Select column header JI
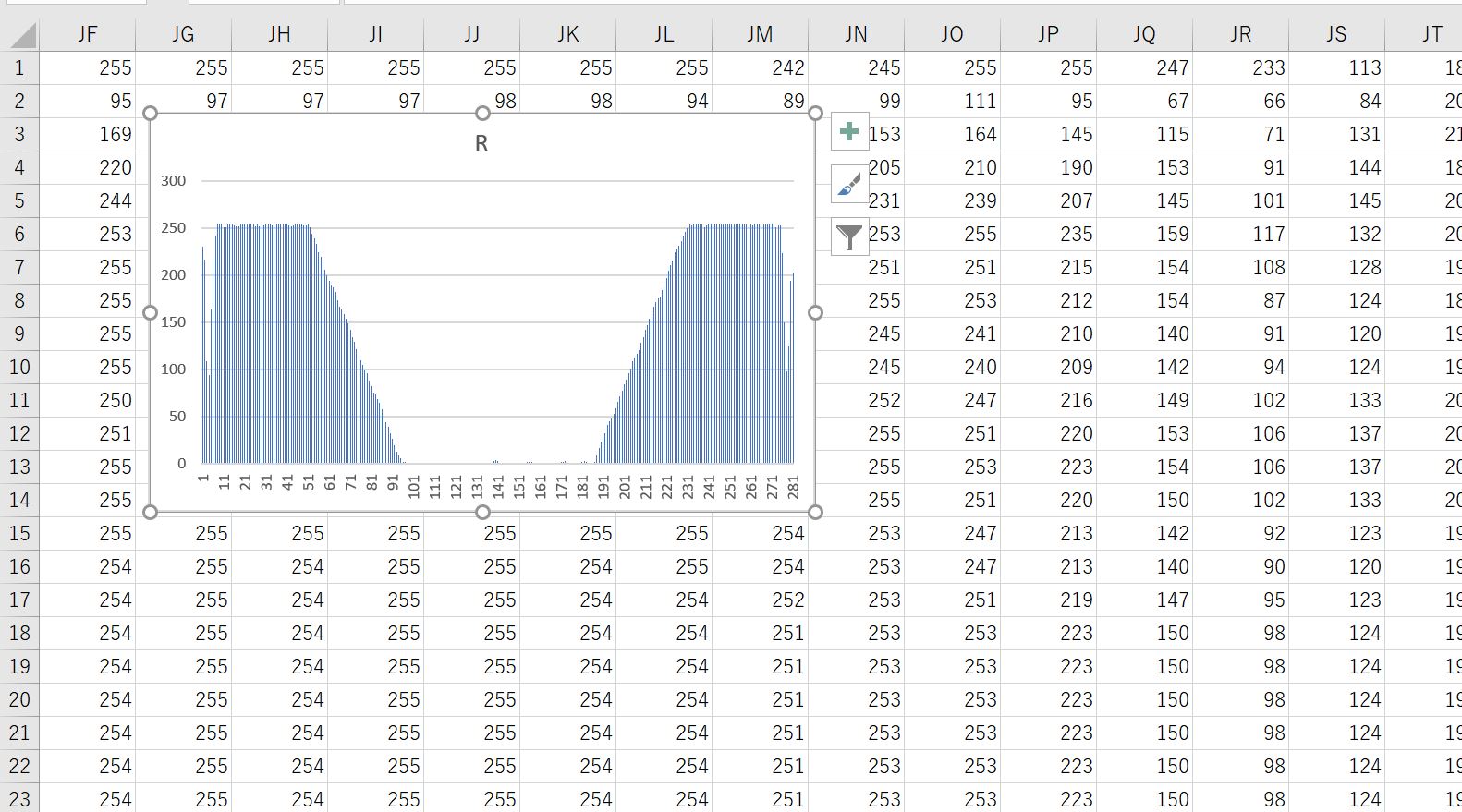 (x=375, y=34)
